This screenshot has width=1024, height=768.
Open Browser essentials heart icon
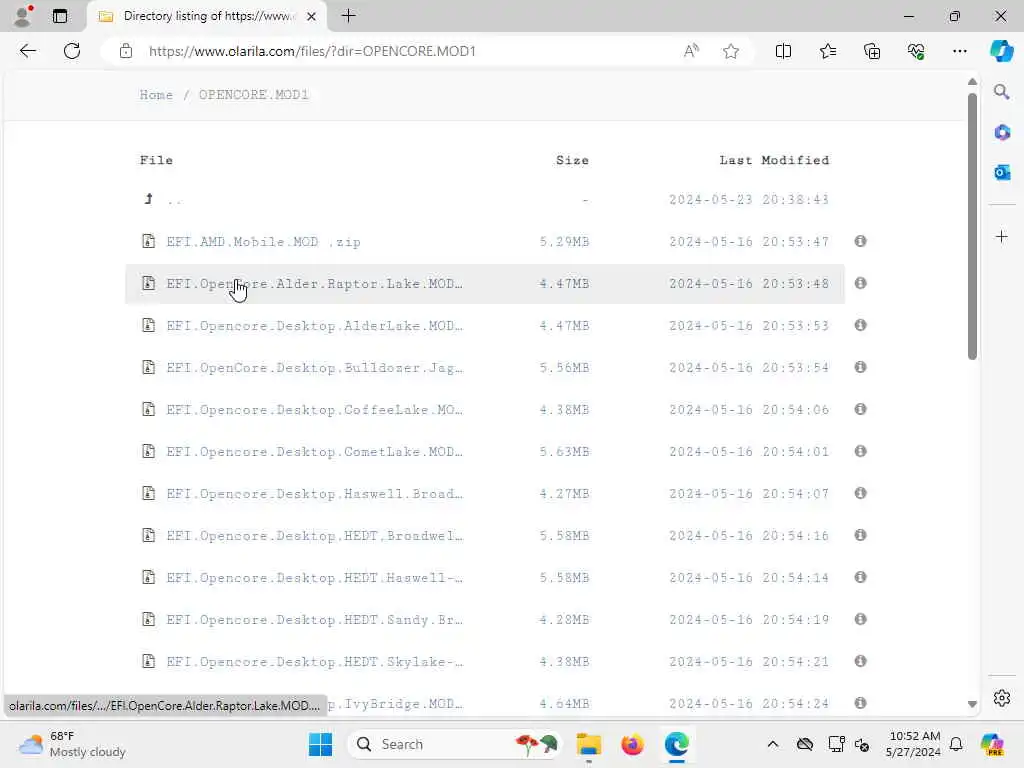(x=916, y=51)
